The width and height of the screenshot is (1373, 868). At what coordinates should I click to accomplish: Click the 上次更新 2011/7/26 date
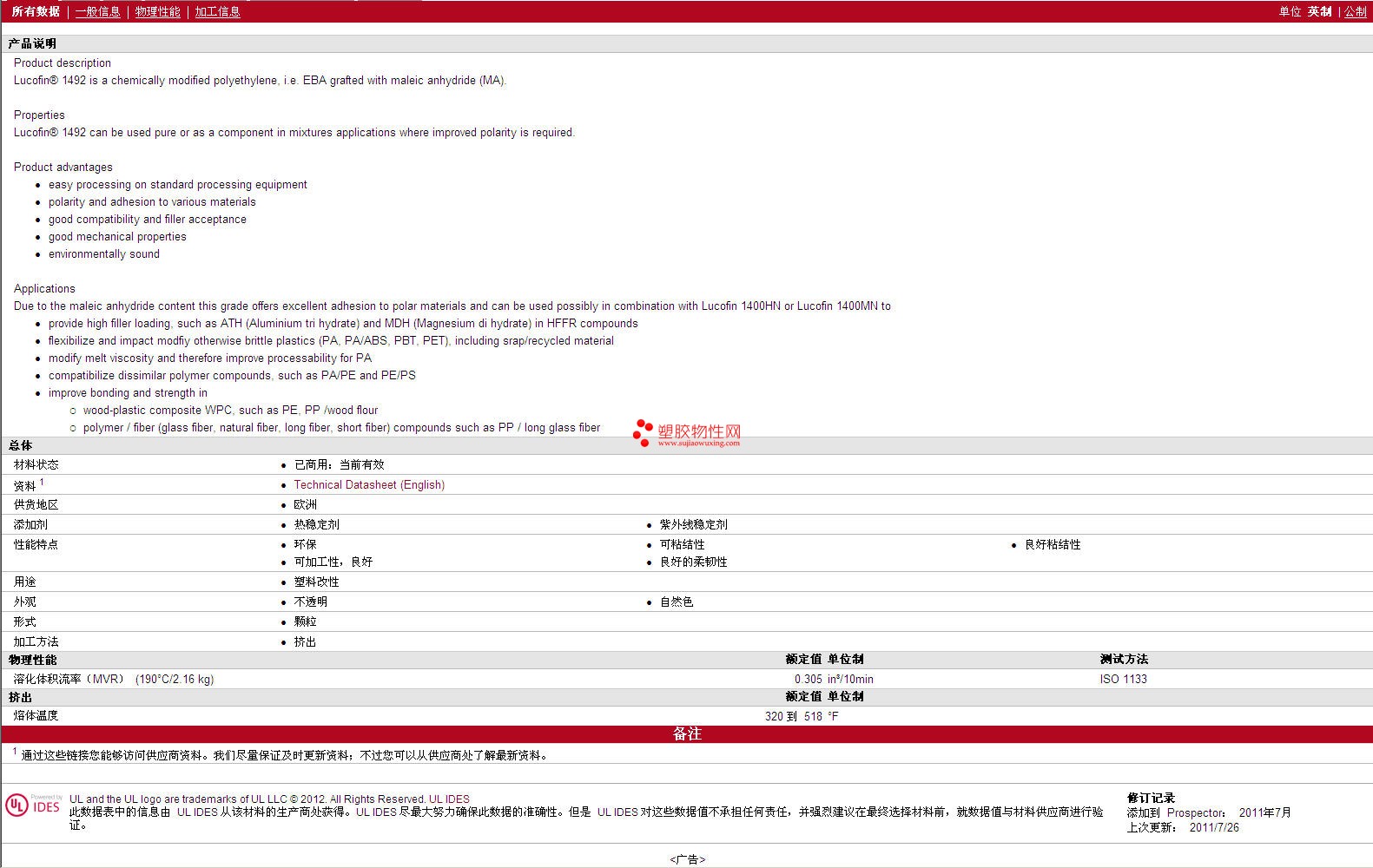(x=1183, y=827)
